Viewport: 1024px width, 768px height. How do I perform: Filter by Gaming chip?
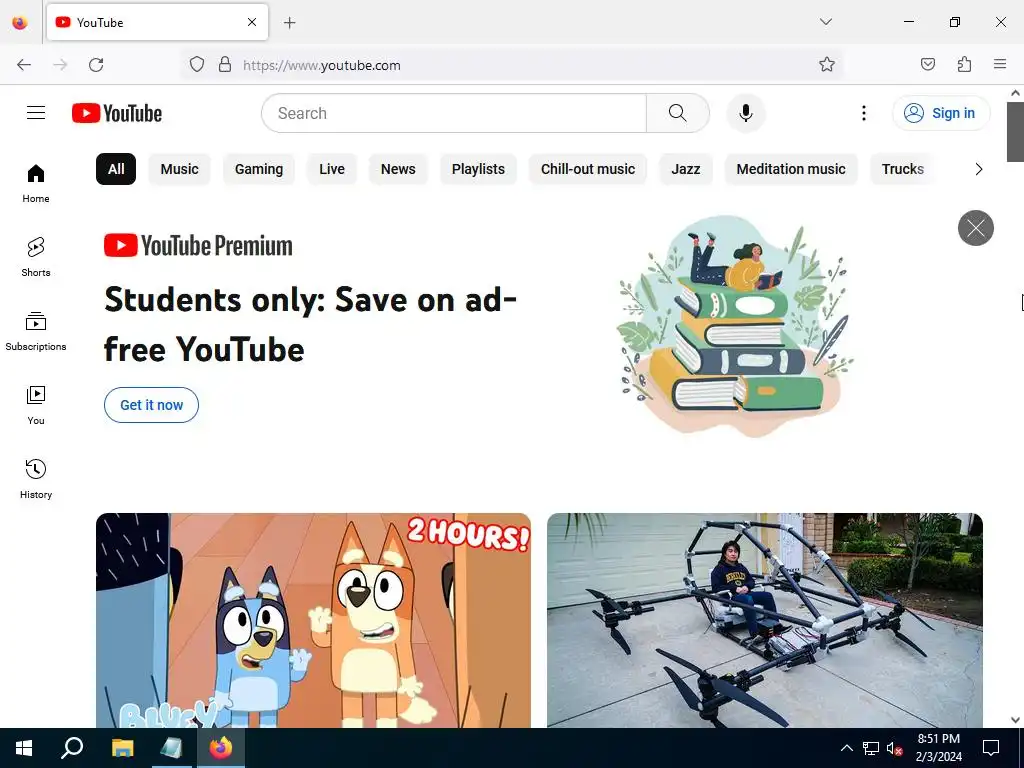coord(259,169)
